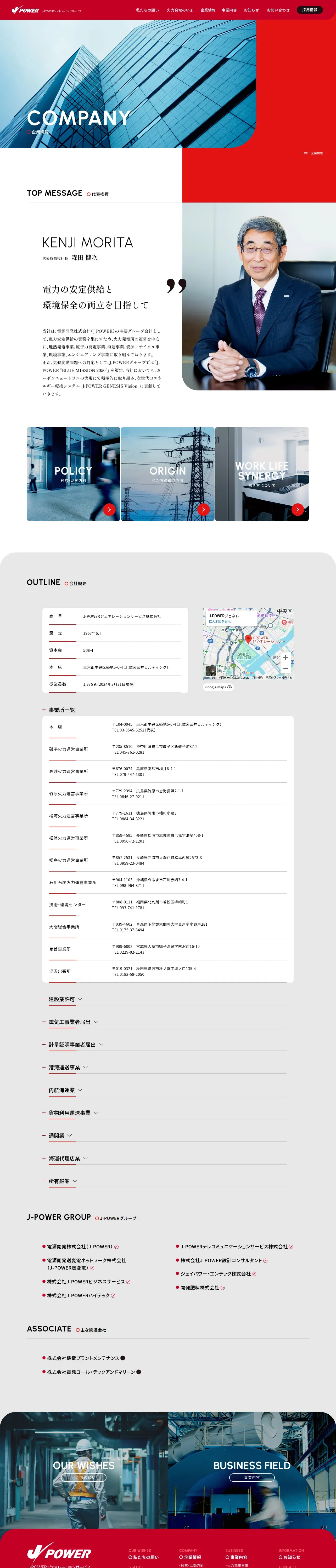
Task: Click 鬼首事業所 row label
Action: 60,949
